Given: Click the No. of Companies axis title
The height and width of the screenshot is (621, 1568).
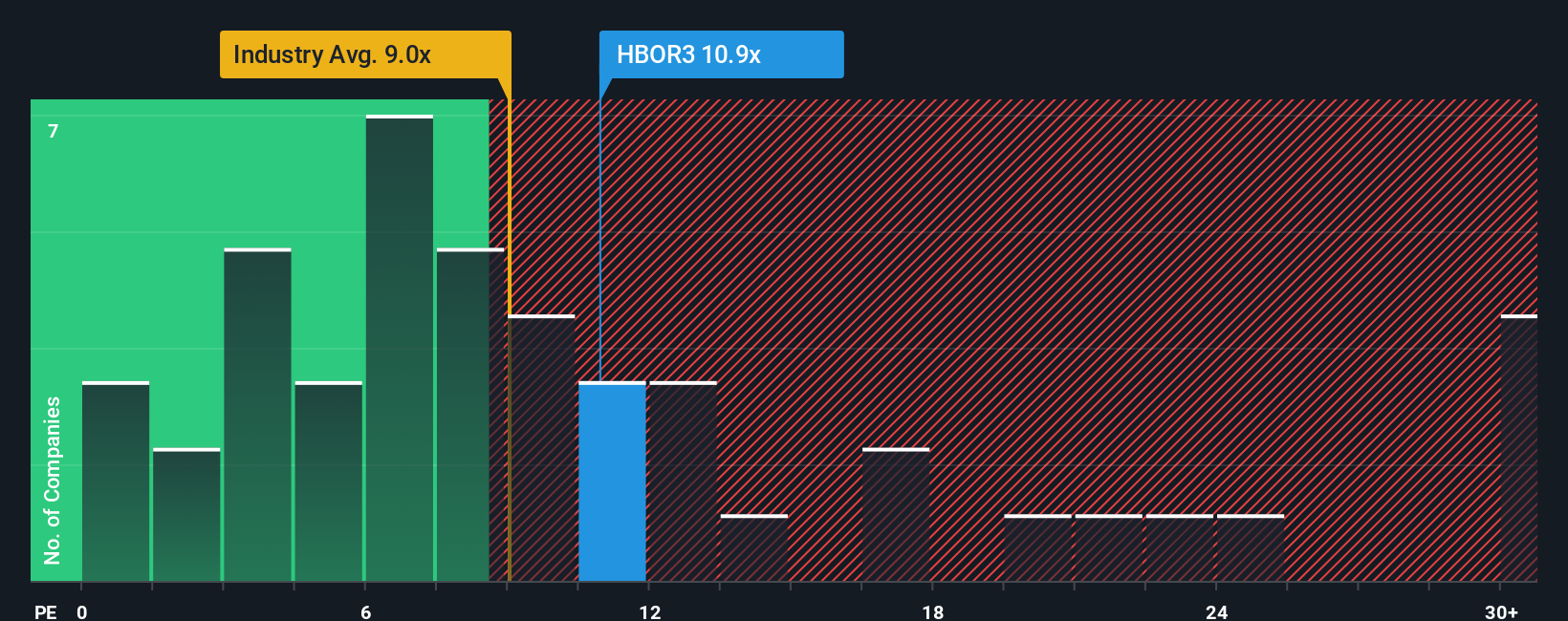Looking at the screenshot, I should pos(53,480).
